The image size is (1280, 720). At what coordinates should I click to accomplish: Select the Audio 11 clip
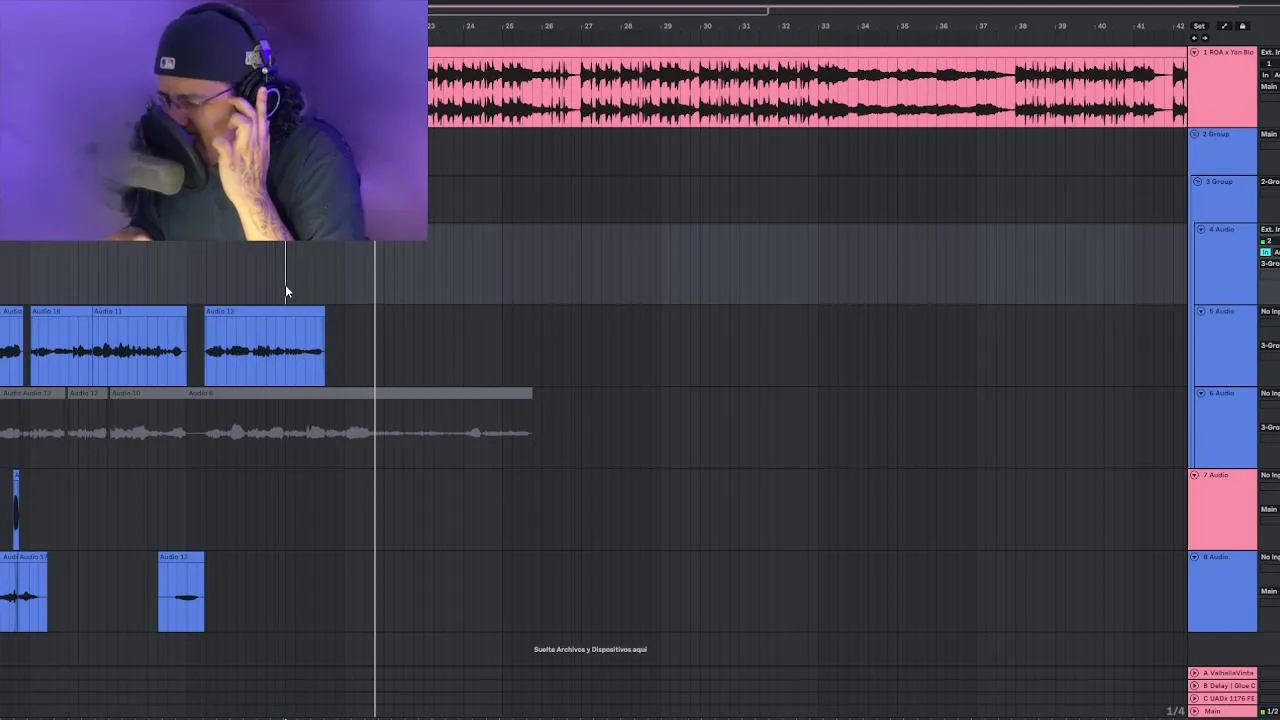pos(139,346)
